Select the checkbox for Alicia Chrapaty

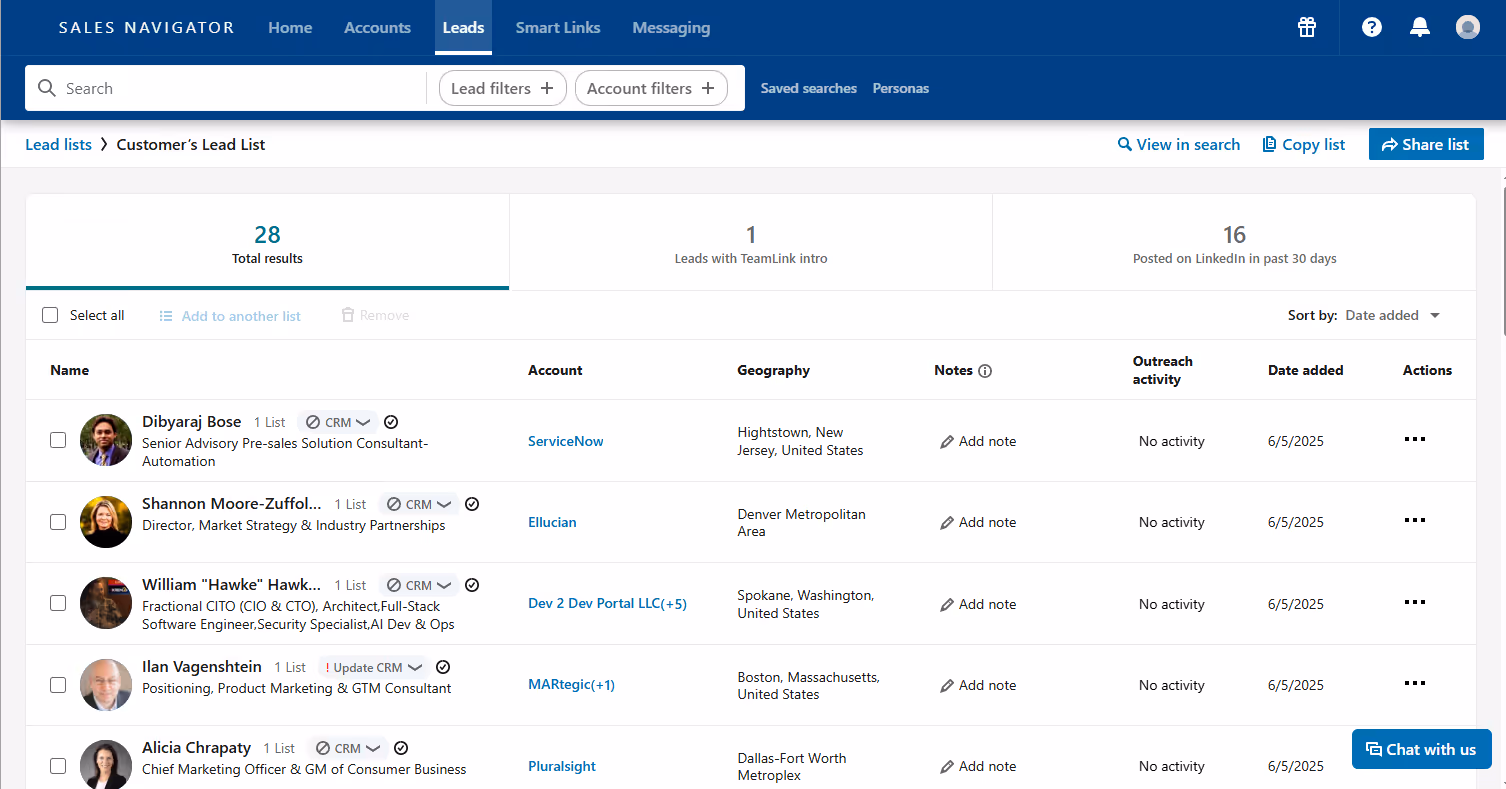(58, 766)
